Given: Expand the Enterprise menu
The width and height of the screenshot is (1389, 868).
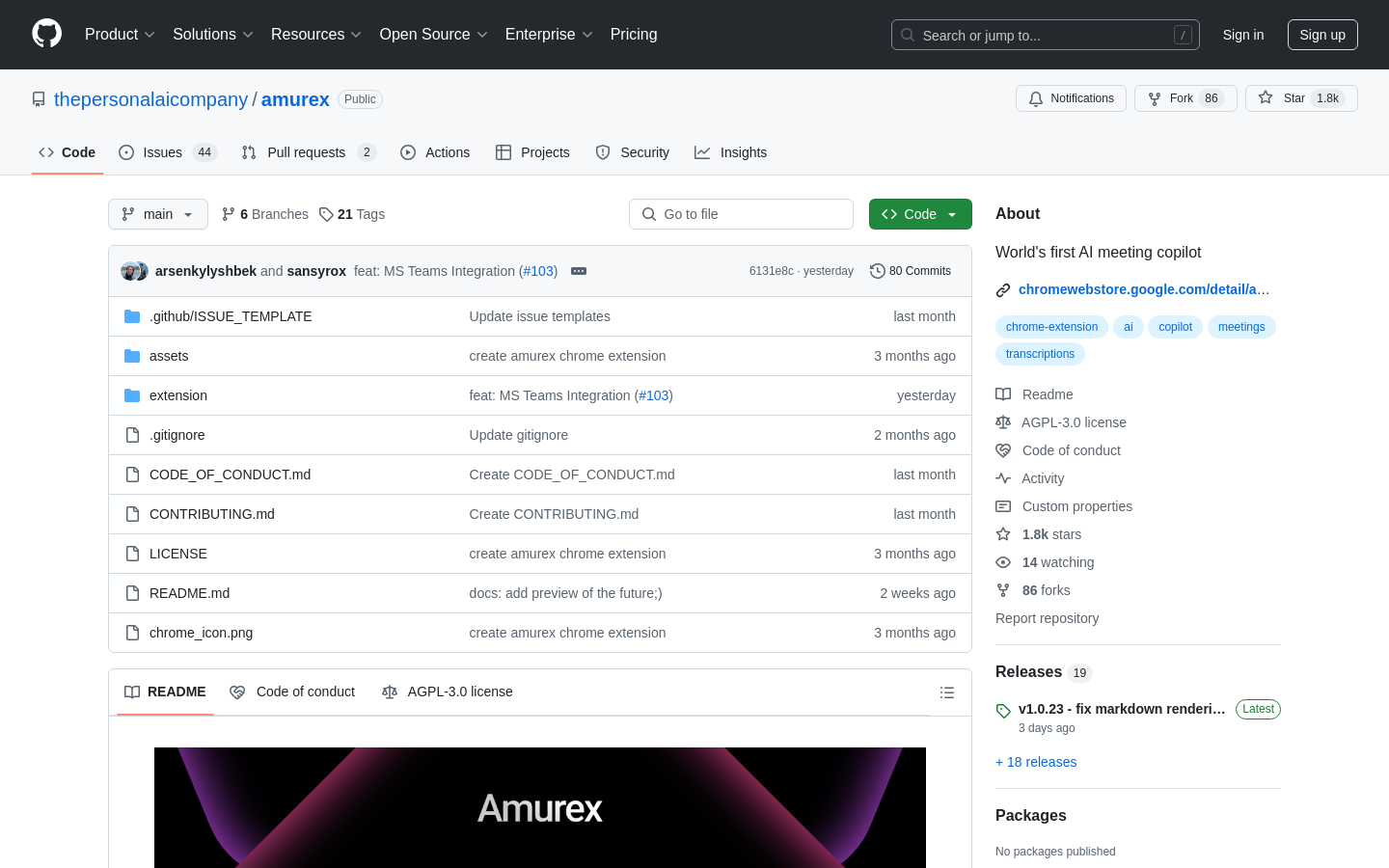Looking at the screenshot, I should 549,35.
